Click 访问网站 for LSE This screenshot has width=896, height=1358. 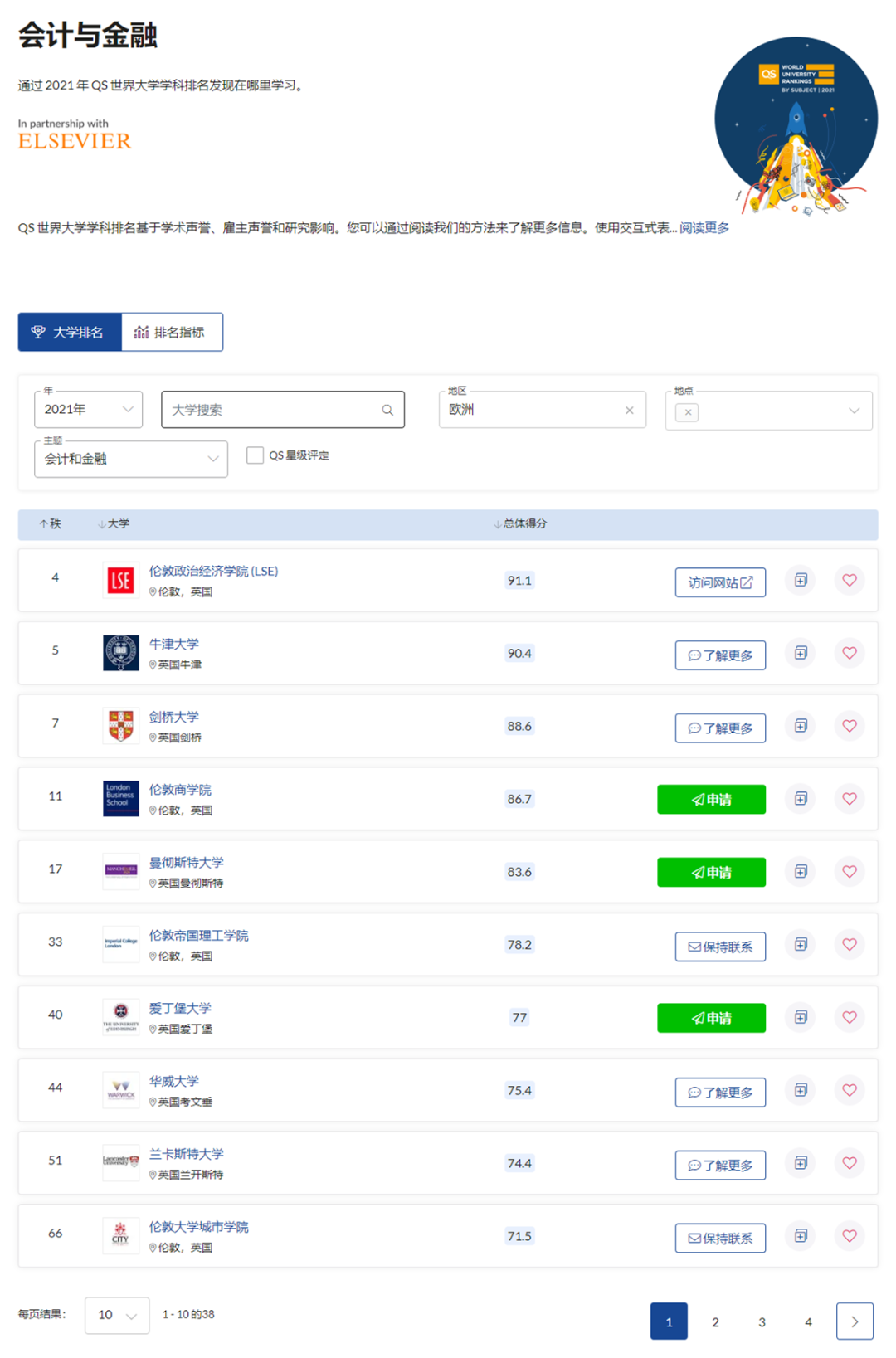720,582
